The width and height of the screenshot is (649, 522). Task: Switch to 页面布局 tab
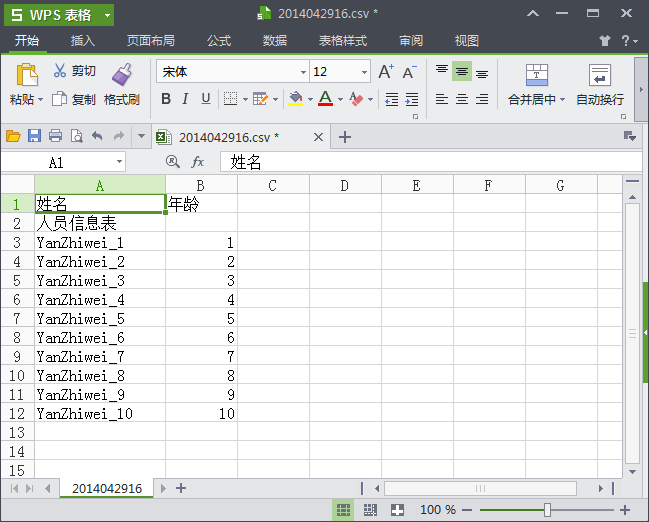(x=151, y=41)
